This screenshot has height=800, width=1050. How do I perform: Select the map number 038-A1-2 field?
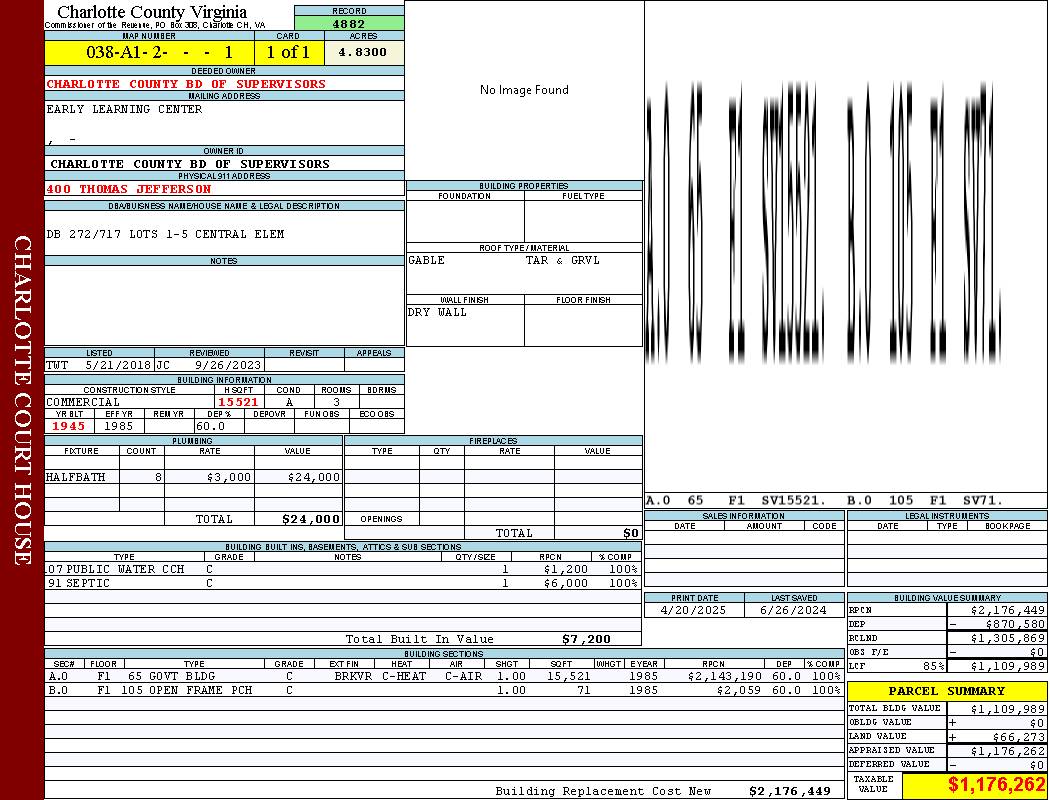point(149,52)
